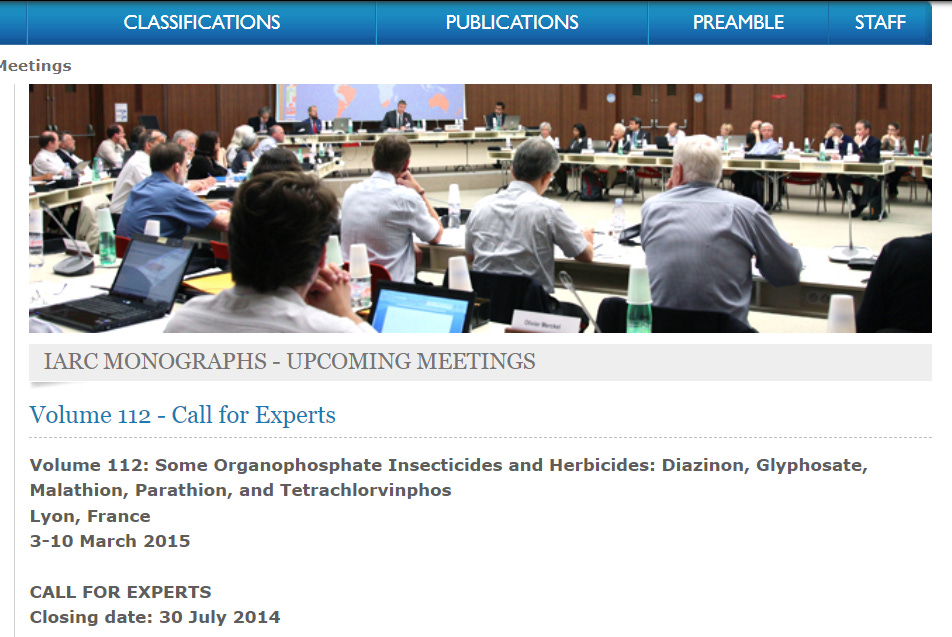Select the PREAMBLE tab in the navigation bar
Image resolution: width=952 pixels, height=637 pixels.
pos(738,21)
